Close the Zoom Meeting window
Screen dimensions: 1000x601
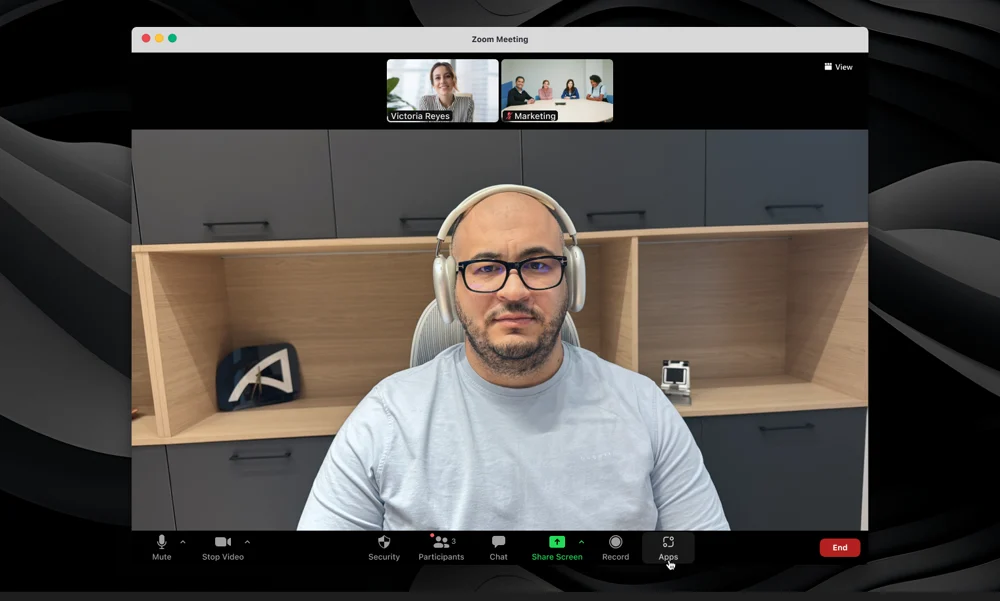146,38
